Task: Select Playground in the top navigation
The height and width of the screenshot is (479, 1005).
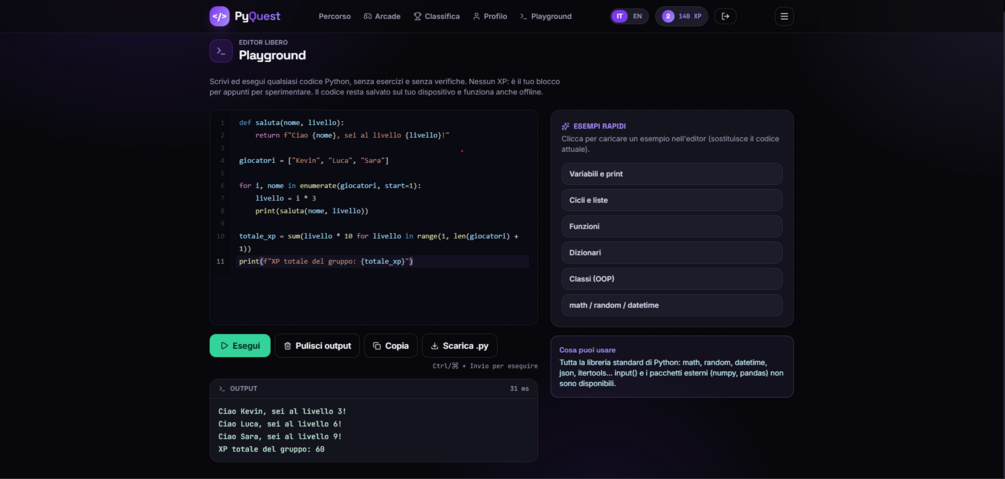Action: 545,17
